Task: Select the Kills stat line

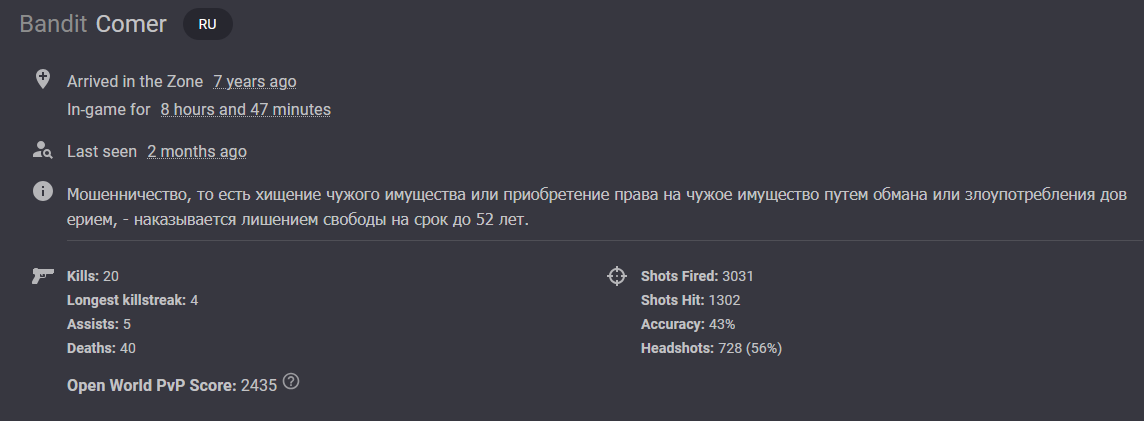Action: pyautogui.click(x=93, y=276)
